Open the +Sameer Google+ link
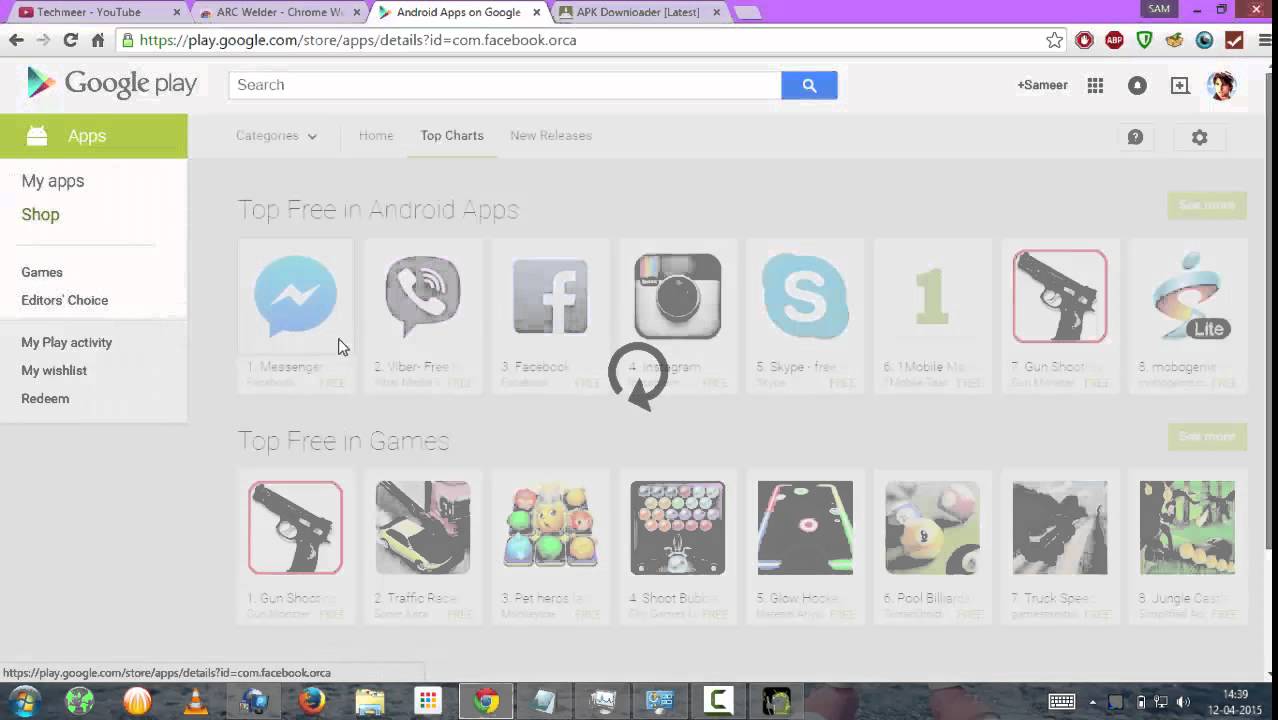1278x720 pixels. (x=1042, y=85)
